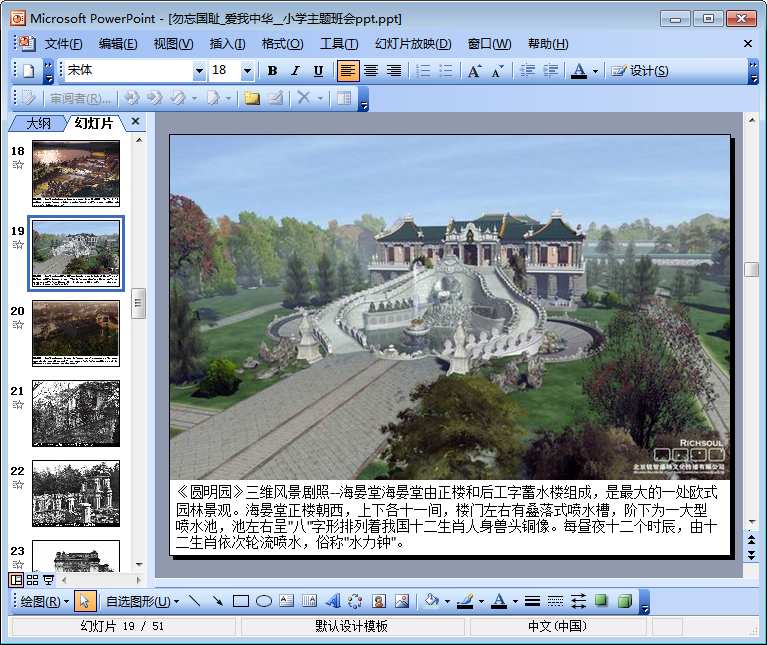Select the Oval drawing tool
The width and height of the screenshot is (767, 645).
[x=264, y=601]
